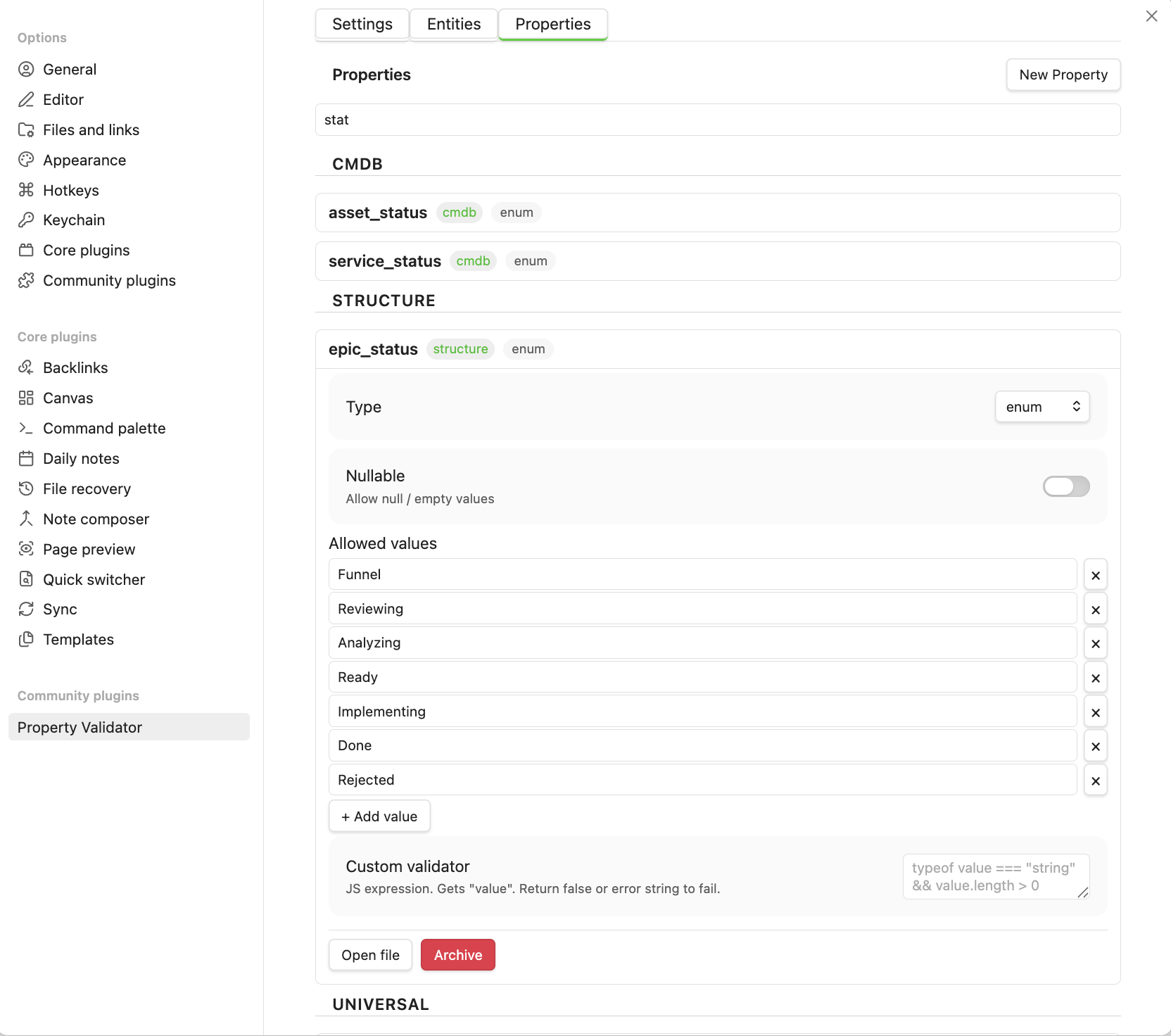Click the Custom validator expression textarea
Viewport: 1171px width, 1036px height.
point(995,877)
